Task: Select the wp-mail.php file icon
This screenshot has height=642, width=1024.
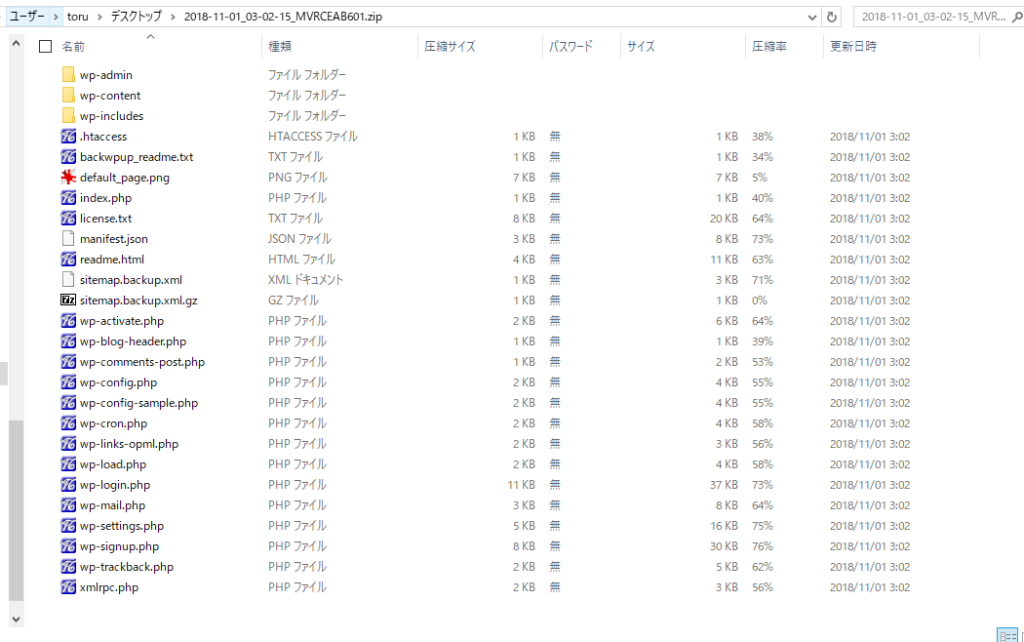Action: point(68,505)
